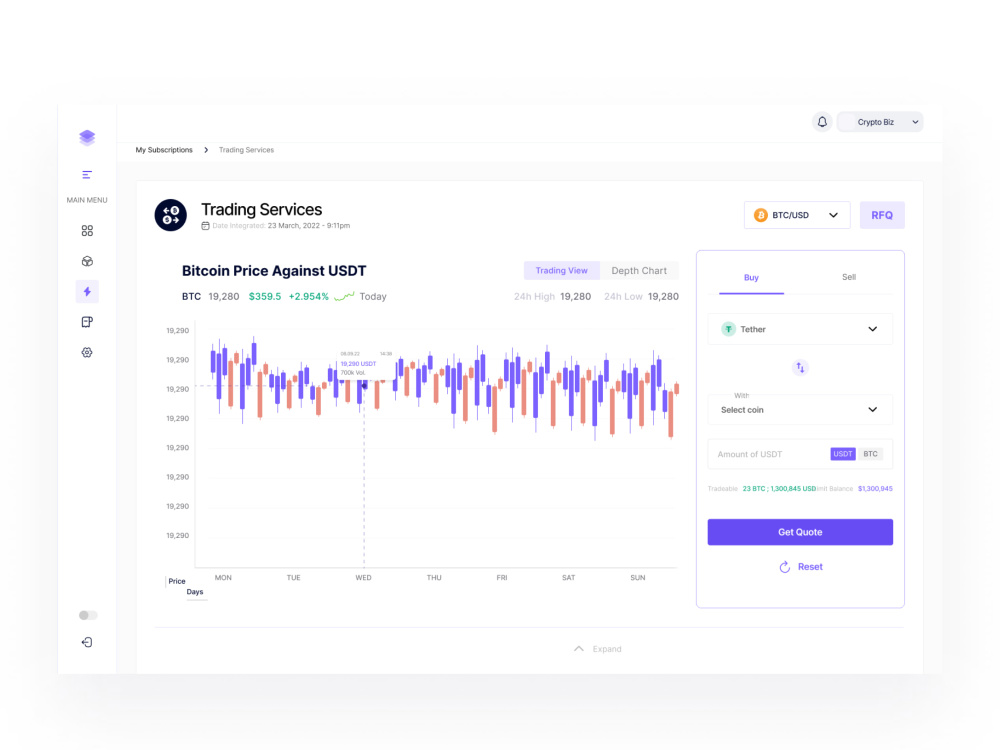Image resolution: width=1000 pixels, height=750 pixels.
Task: Click the breadcrumb chevron arrow
Action: pyautogui.click(x=206, y=150)
